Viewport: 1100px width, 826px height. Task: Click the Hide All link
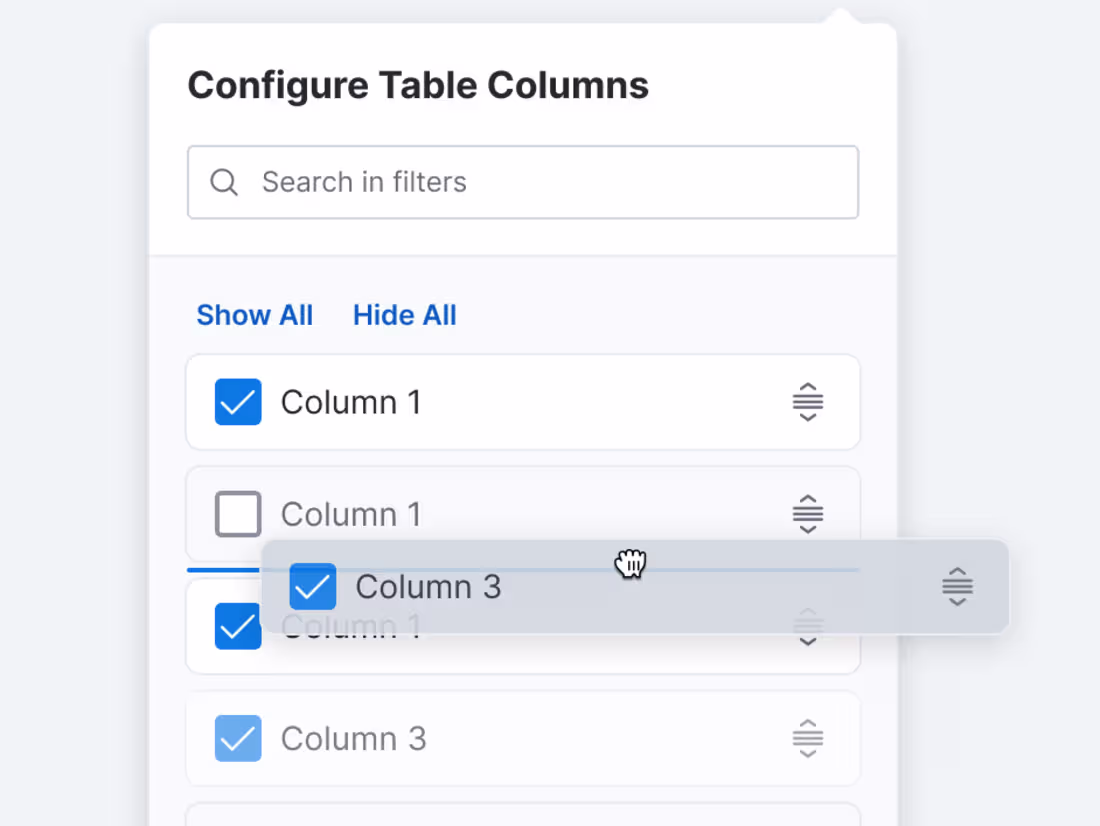(404, 315)
